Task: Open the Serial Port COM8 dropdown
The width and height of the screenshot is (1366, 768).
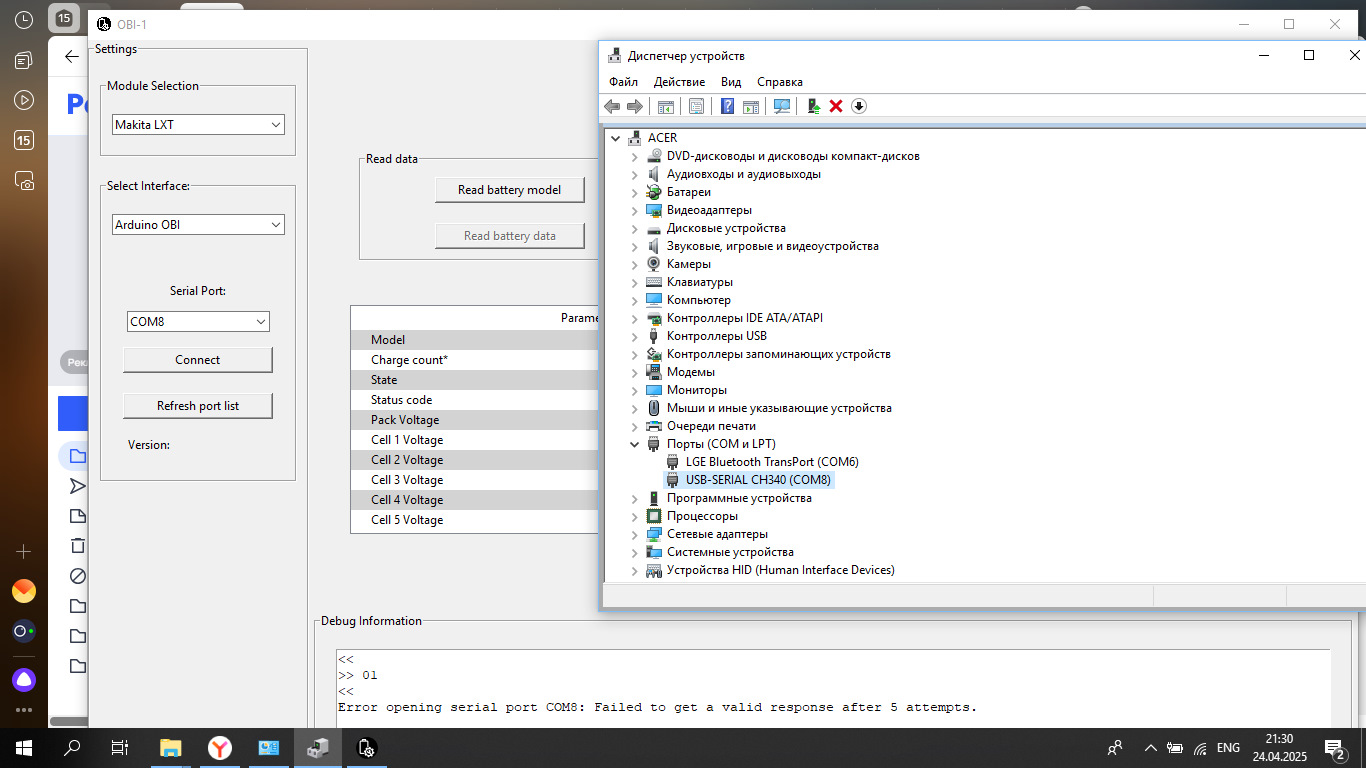Action: click(198, 322)
